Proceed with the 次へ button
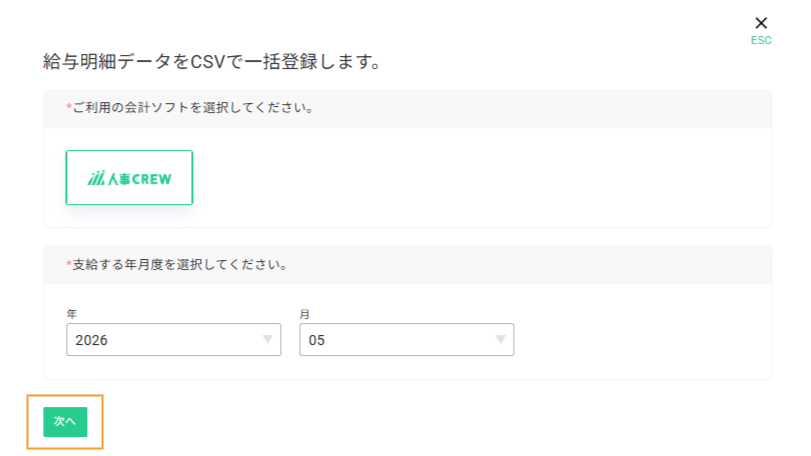The height and width of the screenshot is (456, 811). tap(65, 422)
